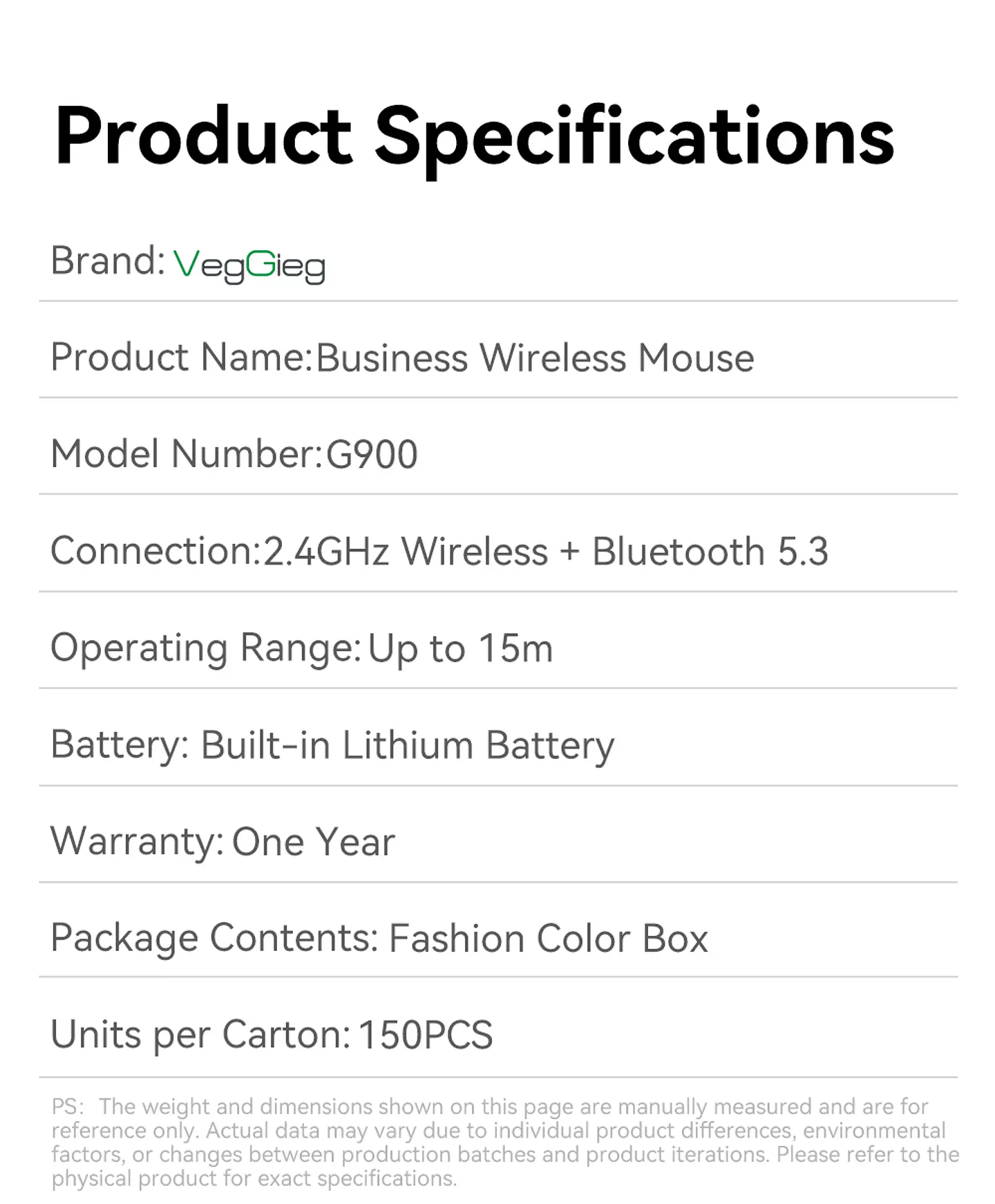Click the PS disclaimer paragraph at bottom
Image resolution: width=995 pixels, height=1204 pixels.
[497, 1142]
